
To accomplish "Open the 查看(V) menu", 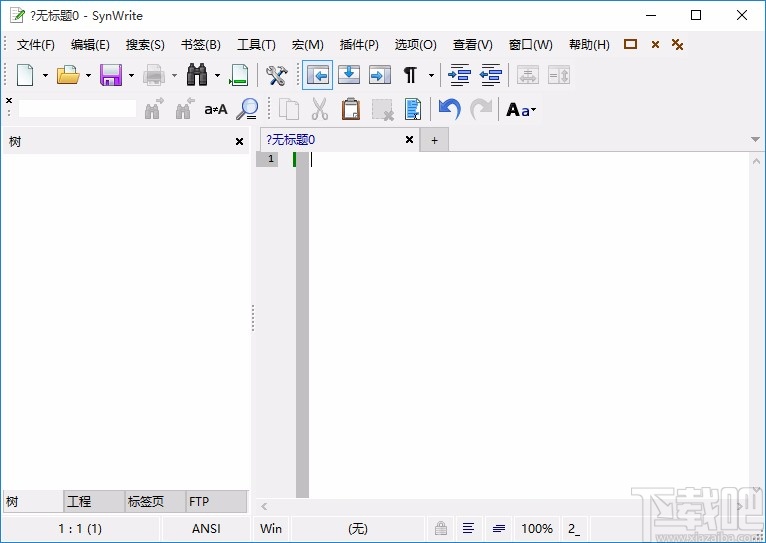I will tap(472, 45).
